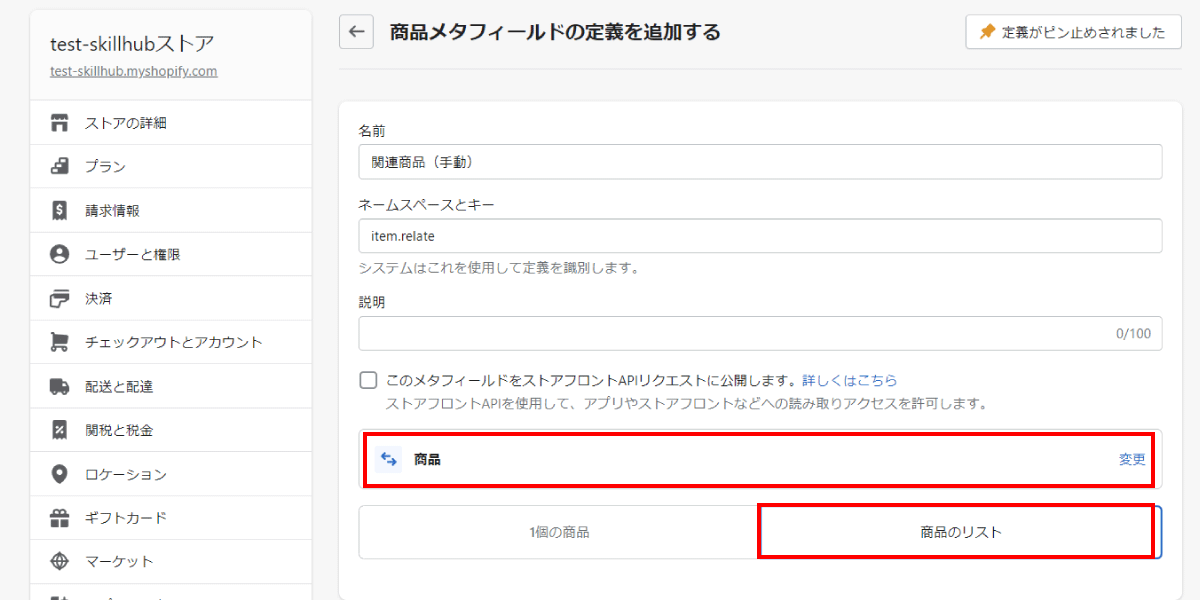1200x600 pixels.
Task: Click the users and permissions person icon
Action: click(59, 254)
